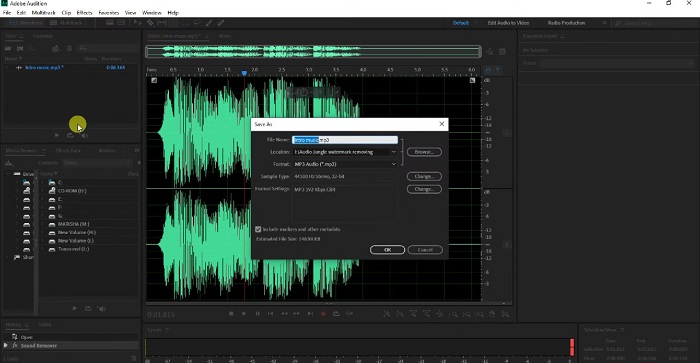This screenshot has height=363, width=700.
Task: Switch to Waveform editor view
Action: pyautogui.click(x=26, y=23)
